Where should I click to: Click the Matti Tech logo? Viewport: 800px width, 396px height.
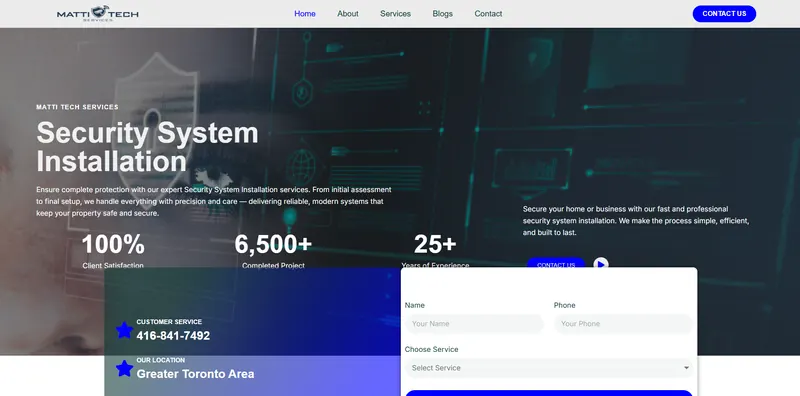pos(97,14)
